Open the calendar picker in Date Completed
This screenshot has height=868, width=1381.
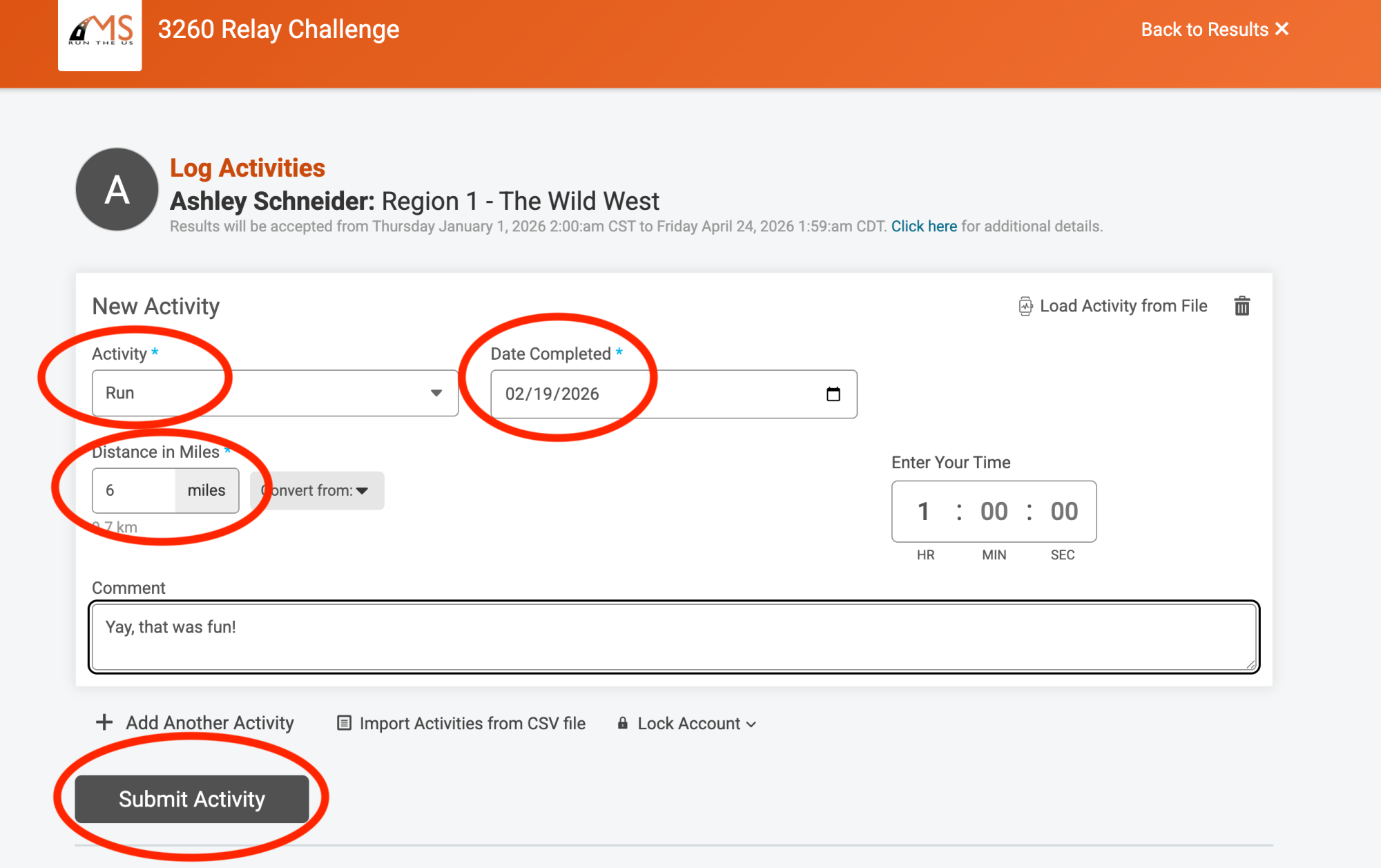pos(833,394)
